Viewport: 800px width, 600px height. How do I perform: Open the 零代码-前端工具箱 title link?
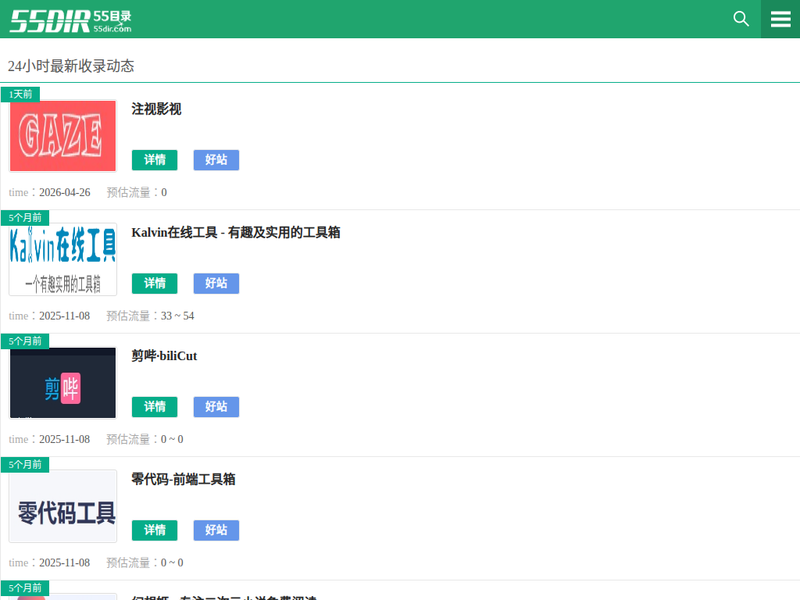coord(184,479)
